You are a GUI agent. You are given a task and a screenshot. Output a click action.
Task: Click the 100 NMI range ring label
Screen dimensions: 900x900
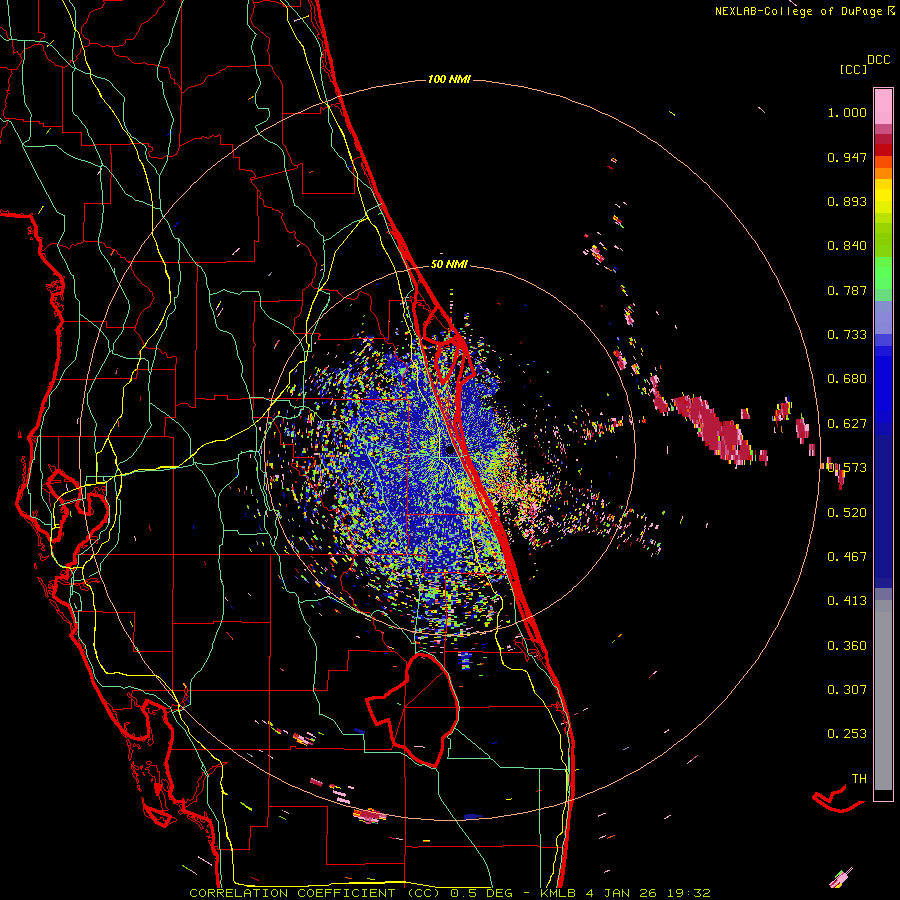pyautogui.click(x=449, y=79)
